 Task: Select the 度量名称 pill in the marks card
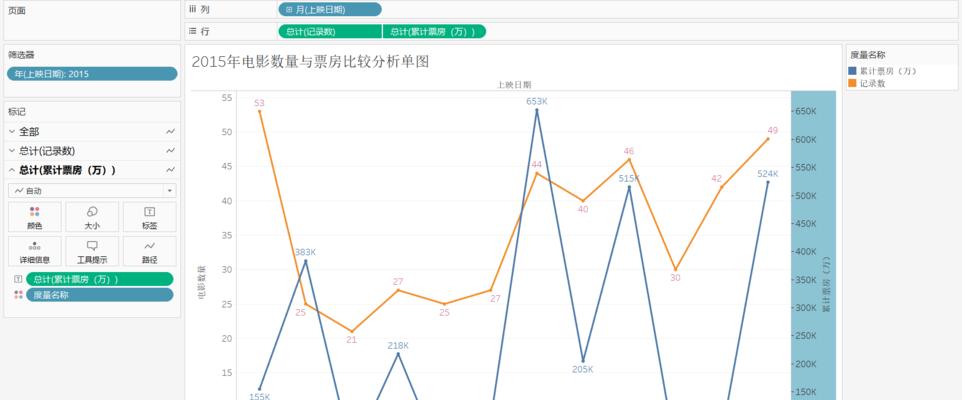coord(99,294)
